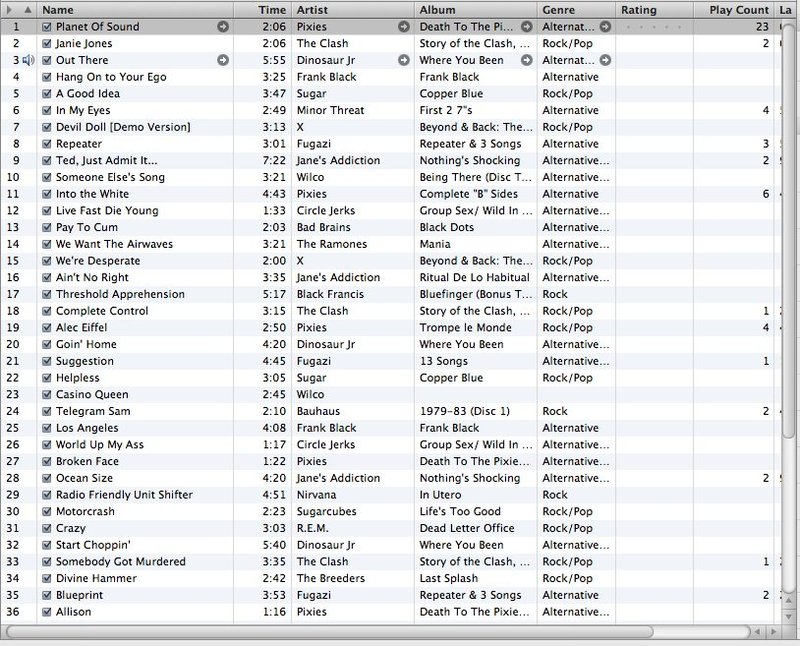This screenshot has width=800, height=646.
Task: Select Radio Friendly Unit Shifter track
Action: tap(124, 495)
